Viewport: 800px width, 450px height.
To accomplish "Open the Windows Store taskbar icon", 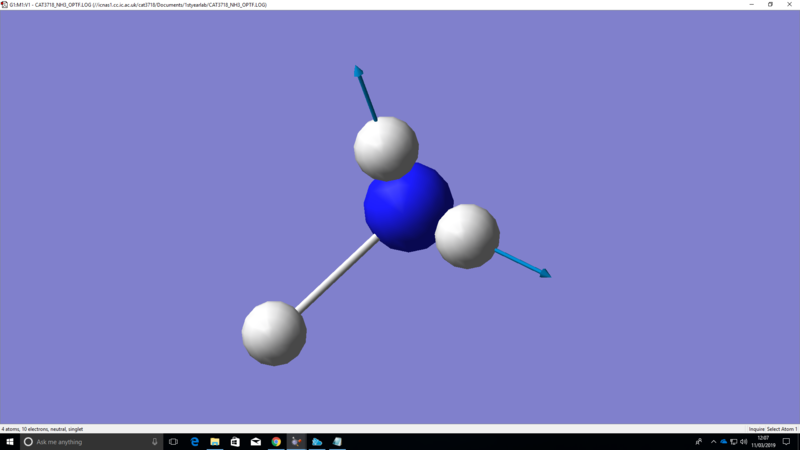I will pos(235,442).
